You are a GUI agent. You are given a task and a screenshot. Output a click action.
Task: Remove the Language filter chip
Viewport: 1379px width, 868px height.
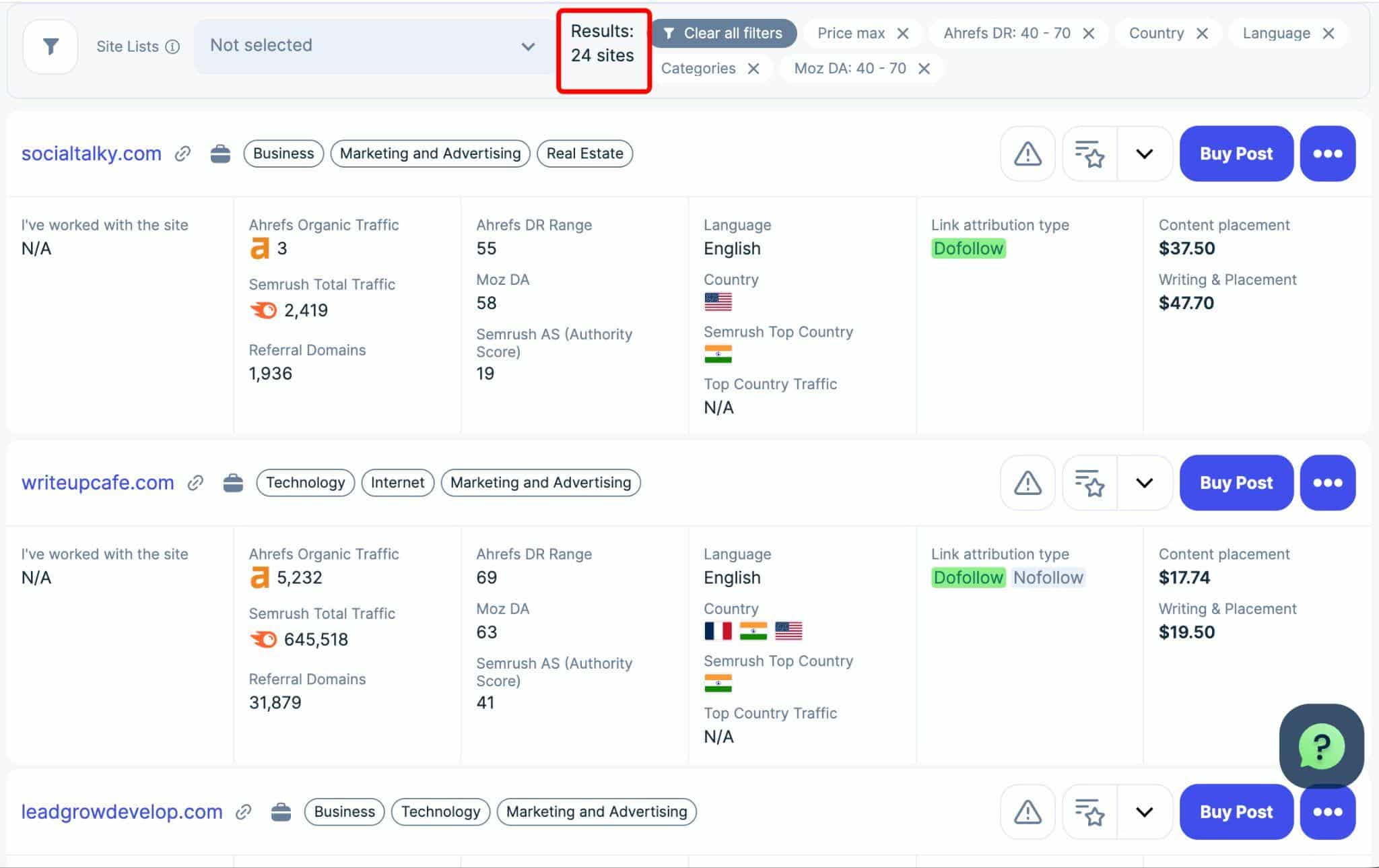click(x=1328, y=34)
